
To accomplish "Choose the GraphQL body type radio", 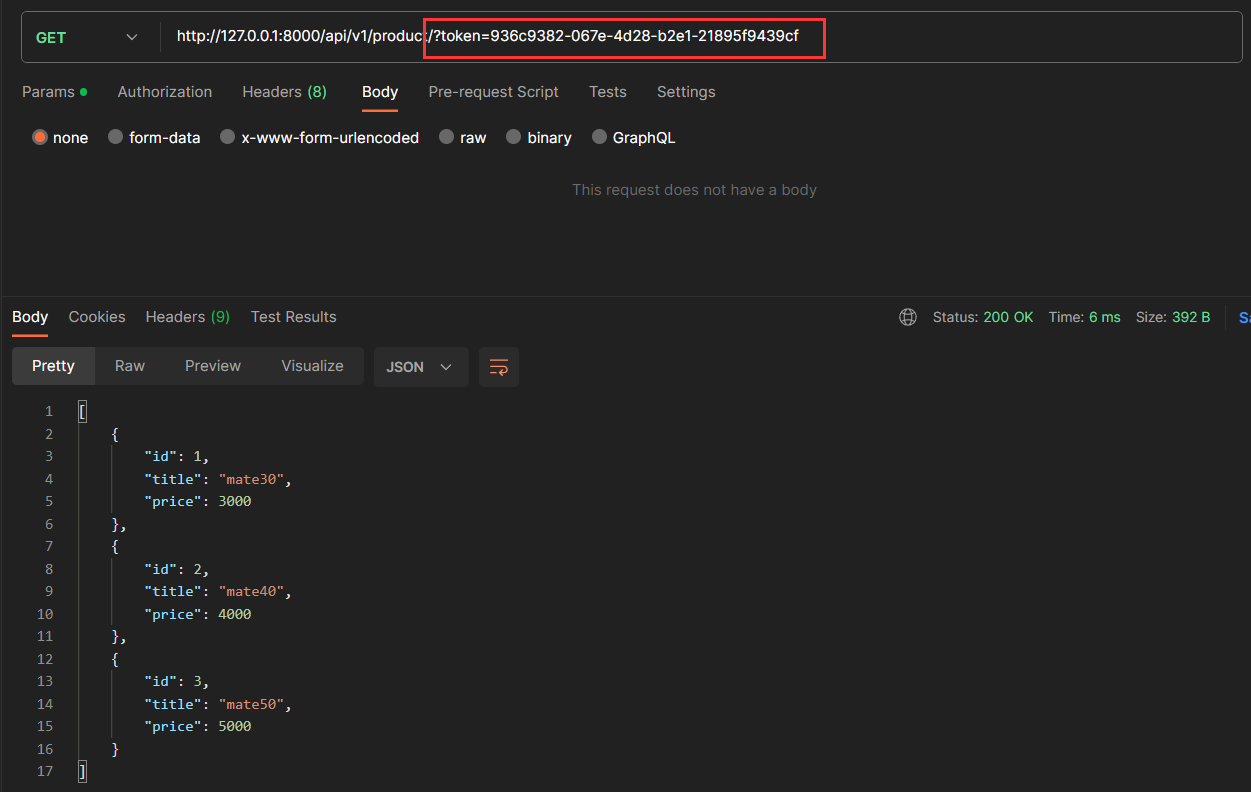I will click(599, 138).
